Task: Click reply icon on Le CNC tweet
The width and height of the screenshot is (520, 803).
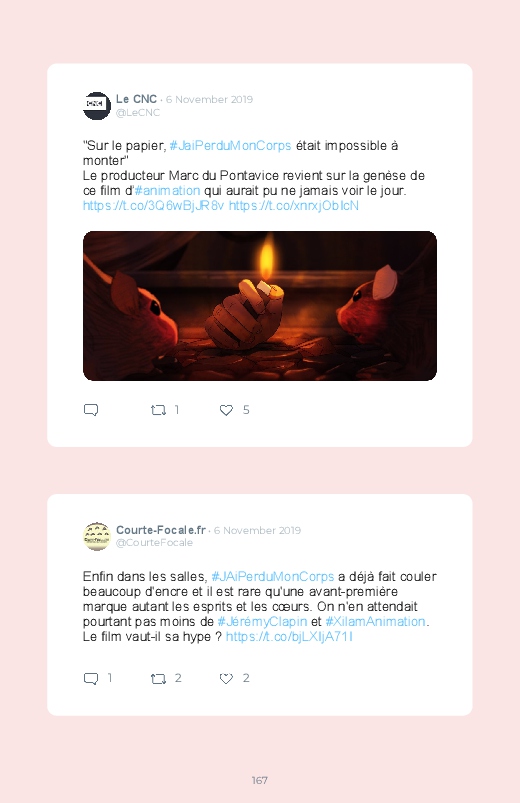Action: click(x=91, y=410)
